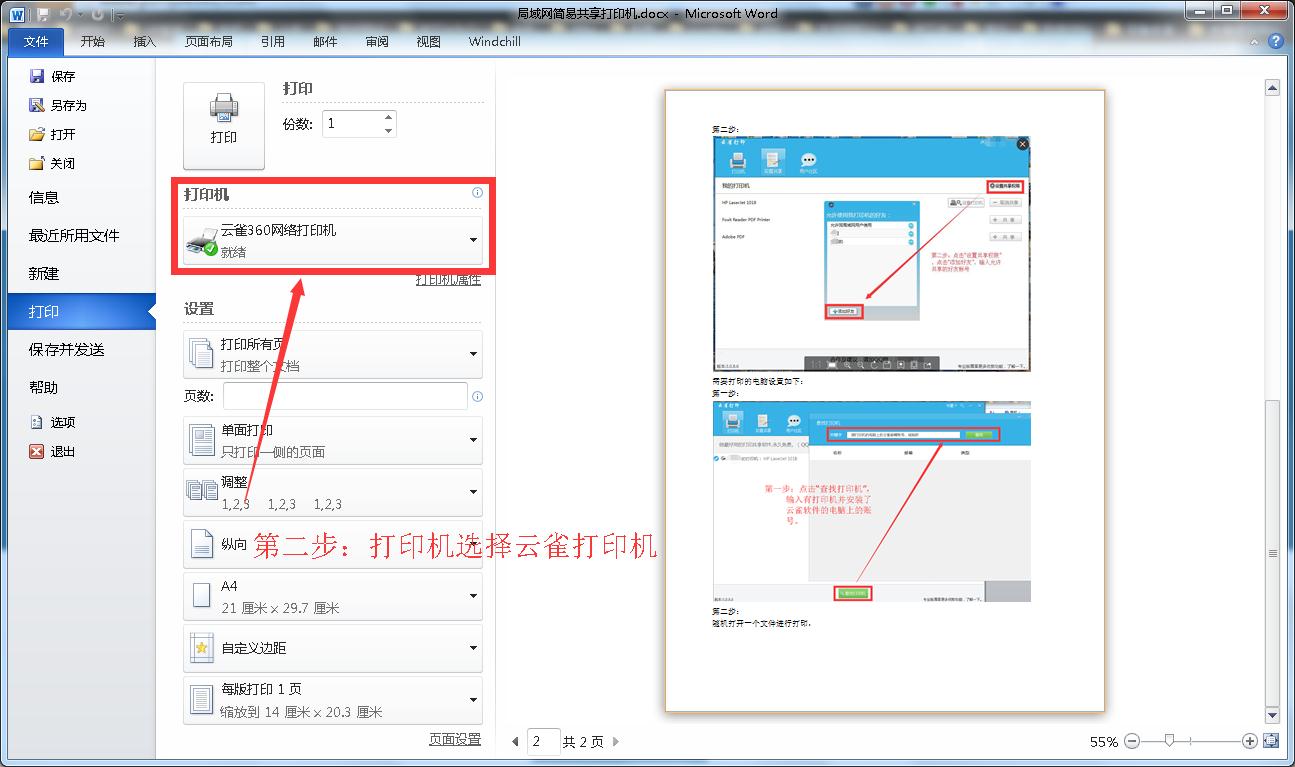The height and width of the screenshot is (767, 1295).
Task: Open the 云雀360网络打印机 printer dropdown
Action: pos(333,240)
